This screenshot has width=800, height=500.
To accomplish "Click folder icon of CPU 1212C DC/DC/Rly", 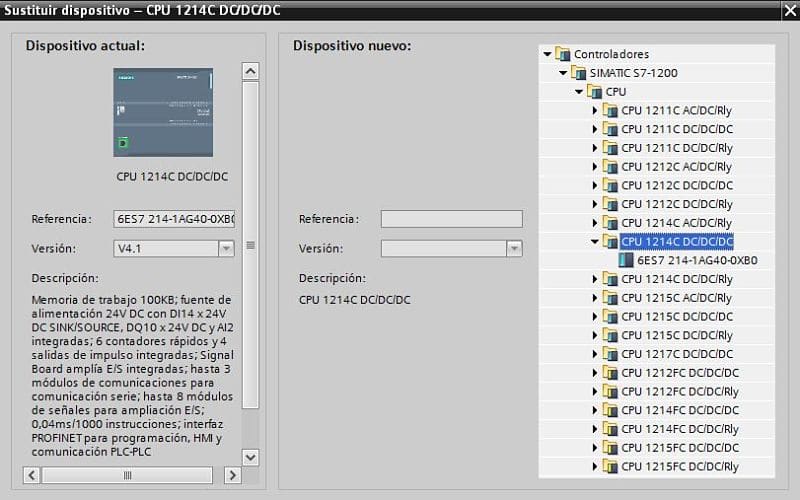I will coord(610,204).
